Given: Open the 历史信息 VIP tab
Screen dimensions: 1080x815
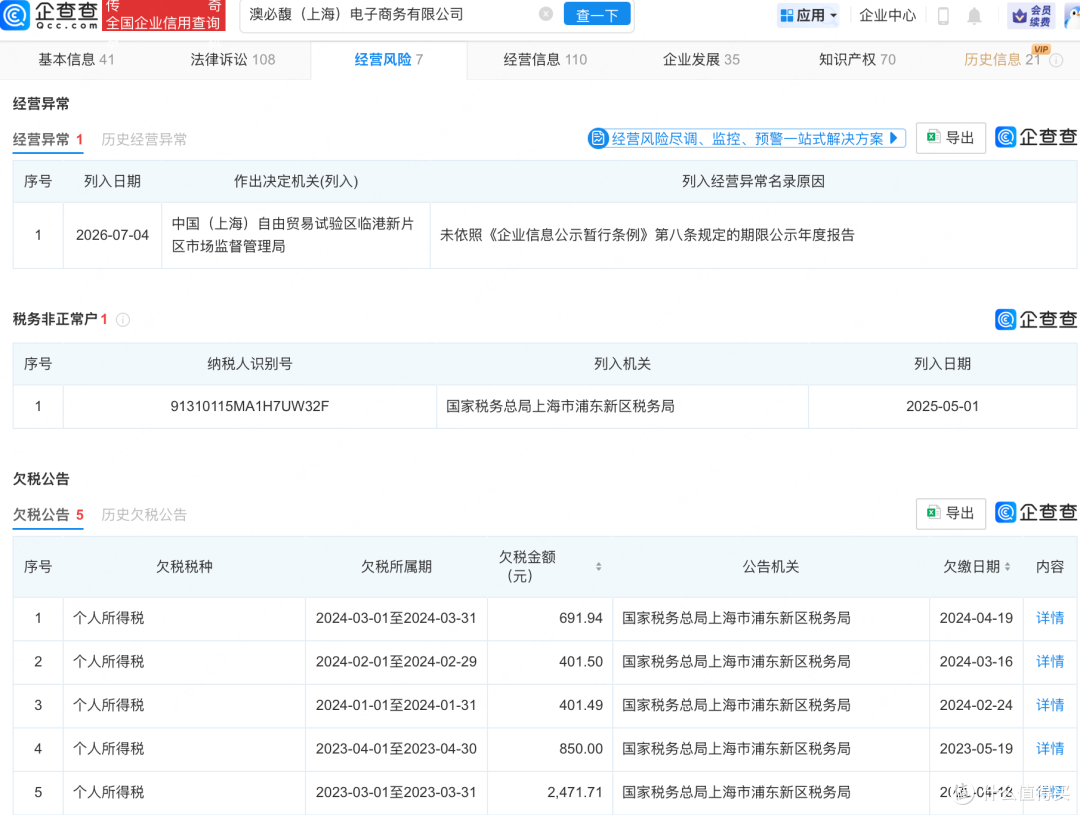Looking at the screenshot, I should [1002, 60].
